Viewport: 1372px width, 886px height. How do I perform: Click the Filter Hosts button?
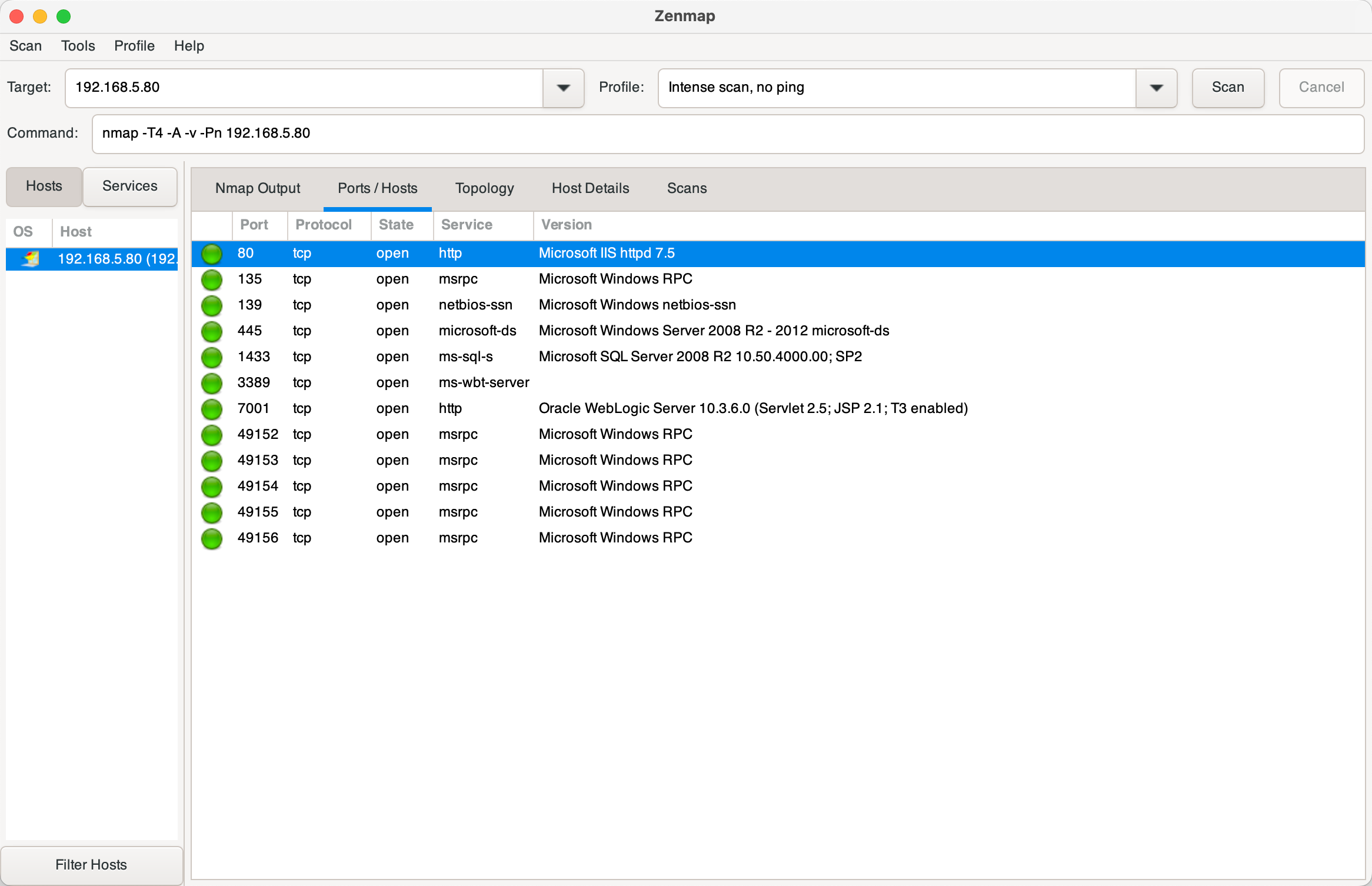[x=91, y=864]
